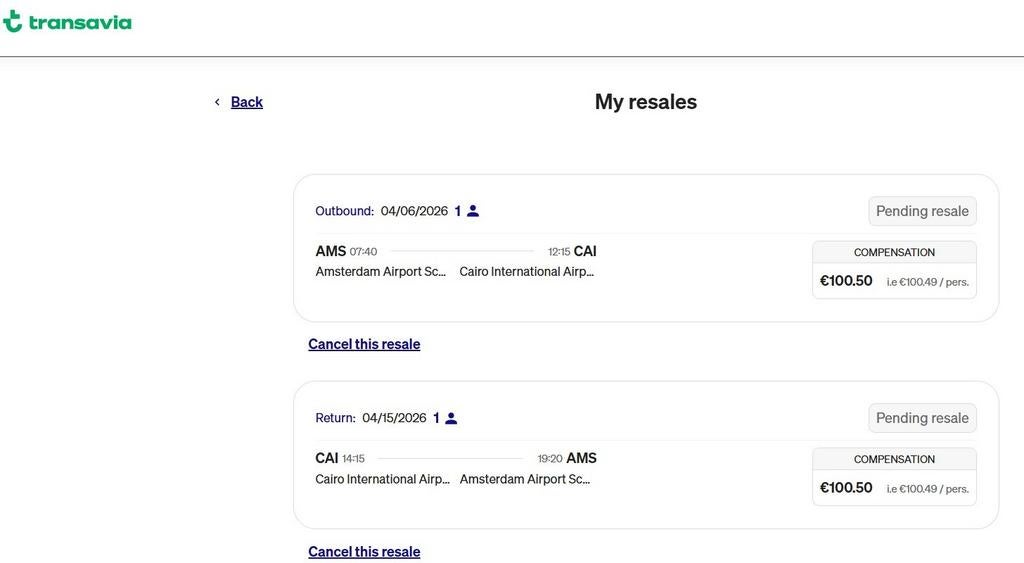The height and width of the screenshot is (563, 1024).
Task: Go back using the Back link
Action: pyautogui.click(x=246, y=102)
